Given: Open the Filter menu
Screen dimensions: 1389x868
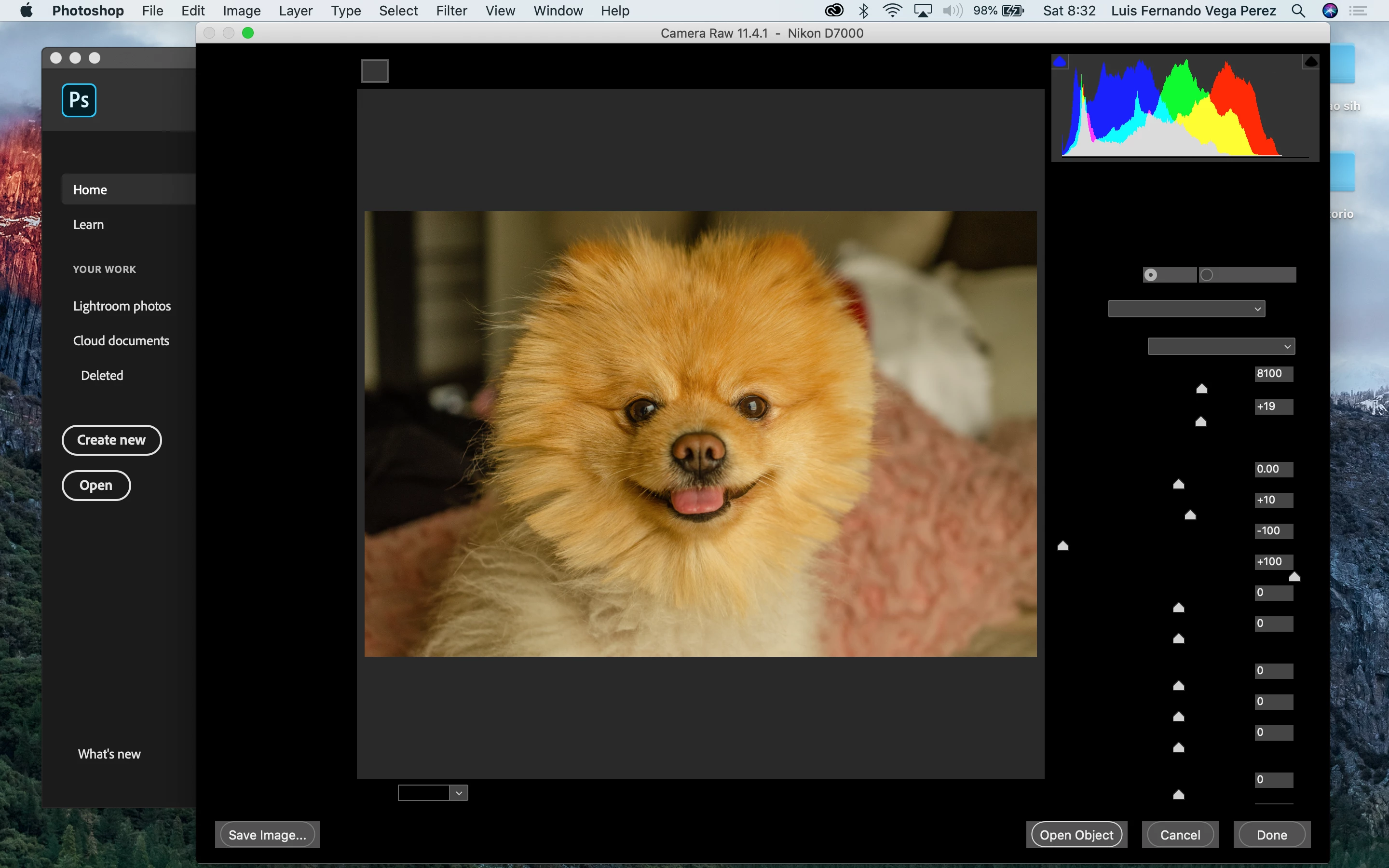Looking at the screenshot, I should [x=451, y=11].
